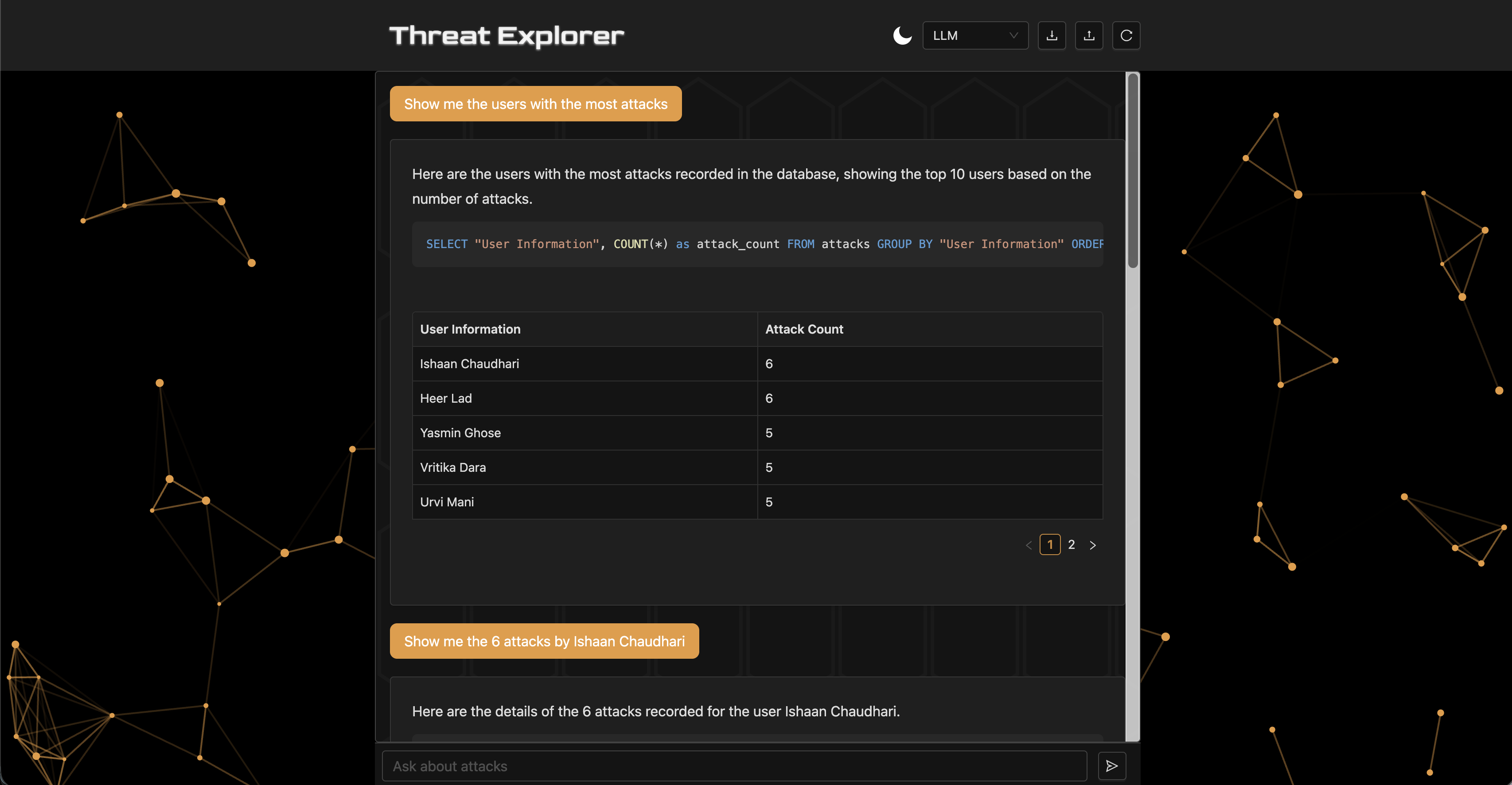Open the LLM model selection dropdown
The width and height of the screenshot is (1512, 785).
click(x=975, y=35)
